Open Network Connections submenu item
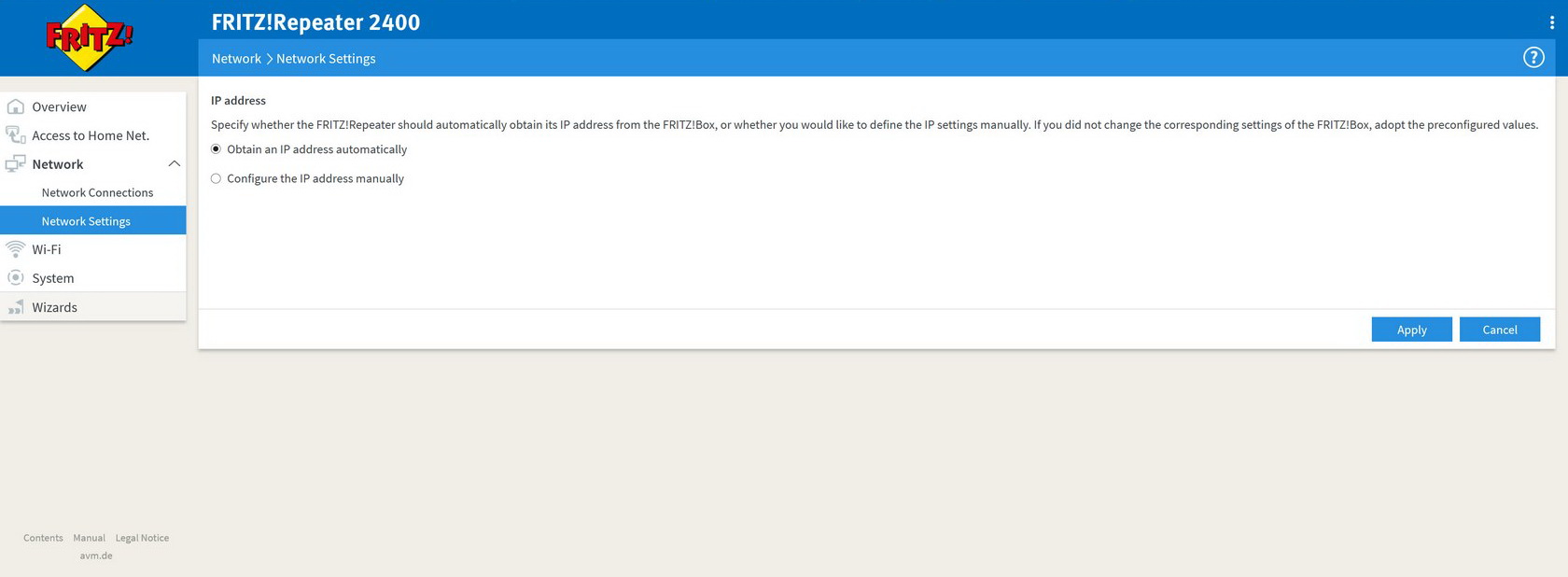Screen dimensions: 1568x577 pyautogui.click(x=93, y=192)
